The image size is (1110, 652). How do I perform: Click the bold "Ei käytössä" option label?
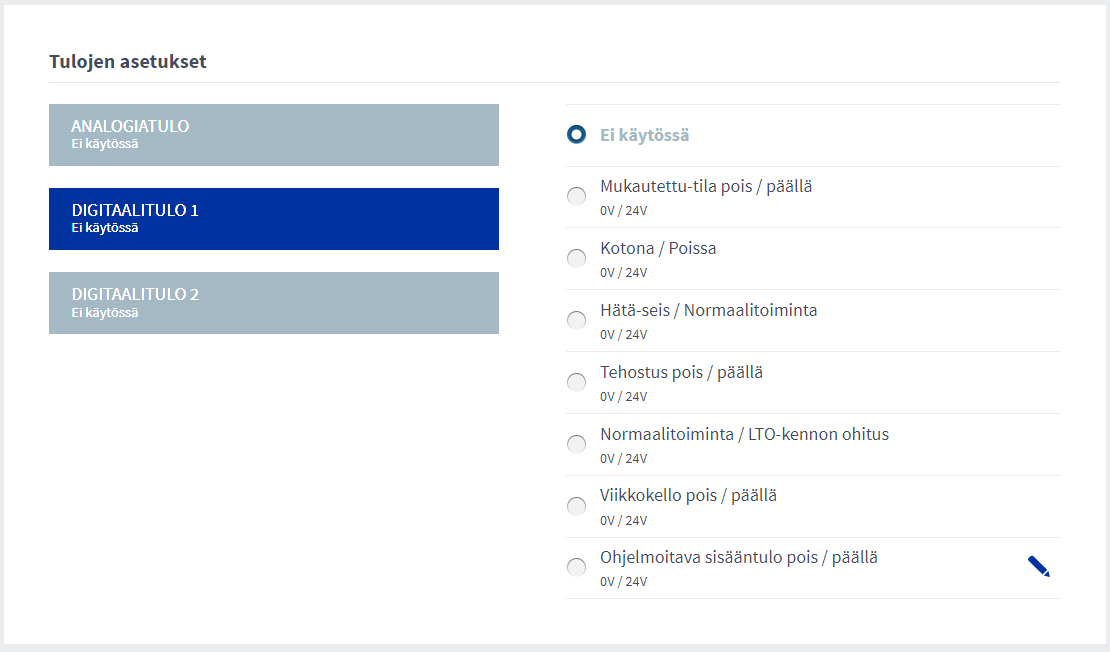pyautogui.click(x=644, y=135)
